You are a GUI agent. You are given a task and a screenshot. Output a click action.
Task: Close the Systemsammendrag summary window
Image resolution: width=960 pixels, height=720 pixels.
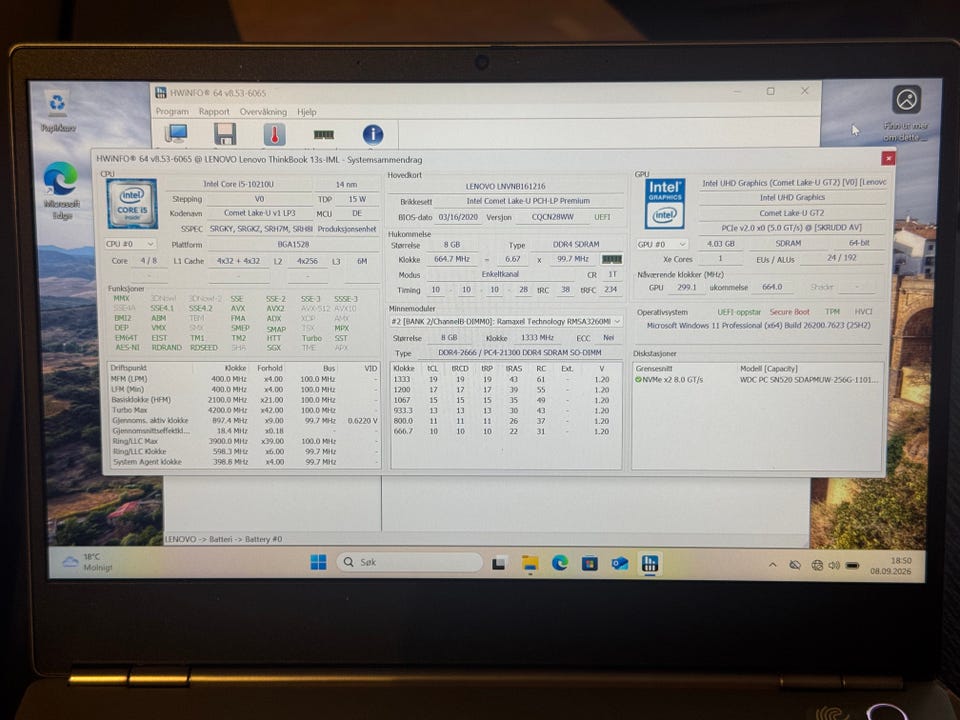[888, 159]
